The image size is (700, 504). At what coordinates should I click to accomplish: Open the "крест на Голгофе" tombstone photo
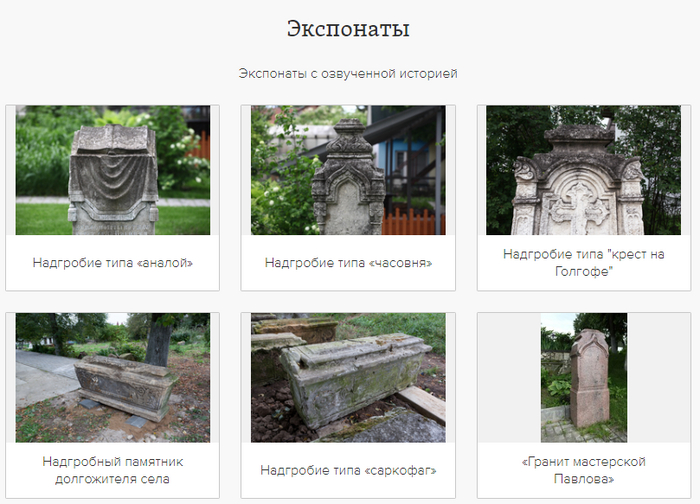point(583,170)
